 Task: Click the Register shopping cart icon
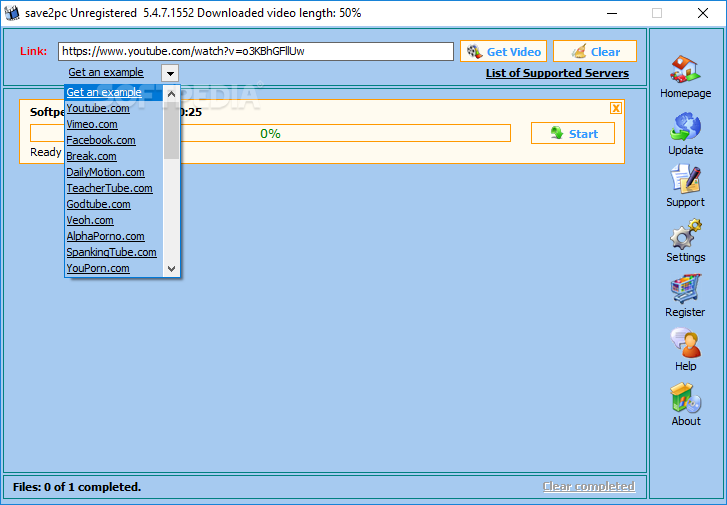click(x=685, y=288)
